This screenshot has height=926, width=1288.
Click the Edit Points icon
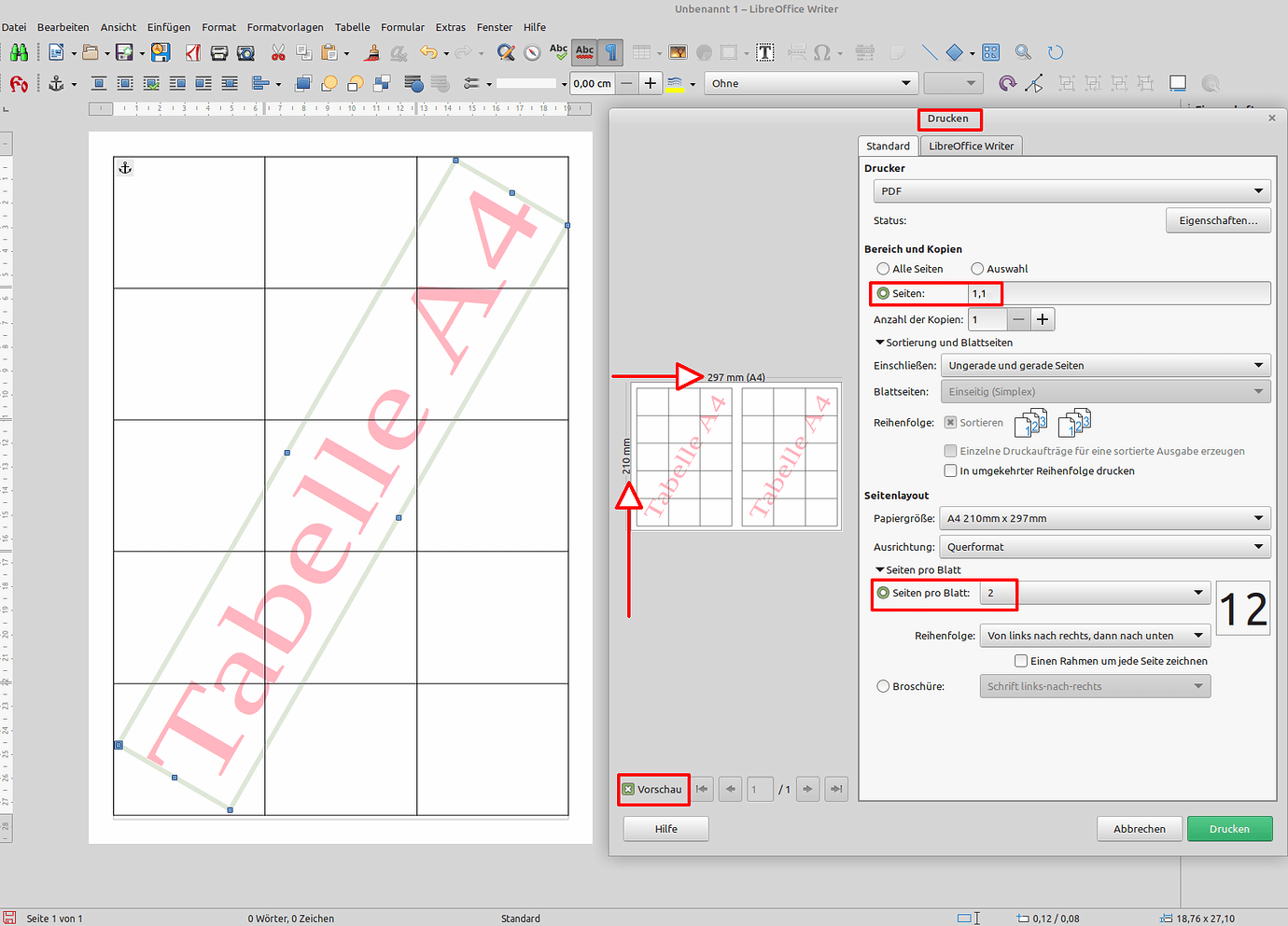click(1033, 83)
